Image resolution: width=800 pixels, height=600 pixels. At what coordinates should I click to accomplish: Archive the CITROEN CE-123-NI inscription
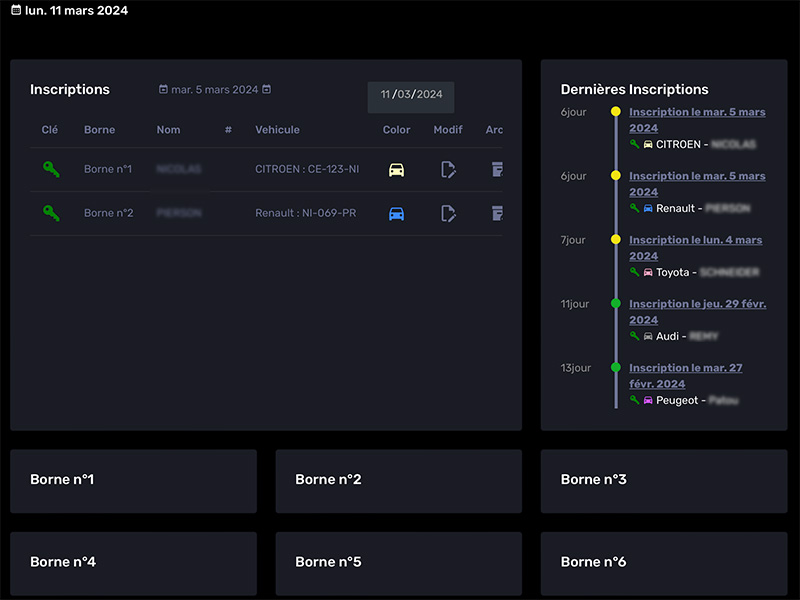click(496, 169)
